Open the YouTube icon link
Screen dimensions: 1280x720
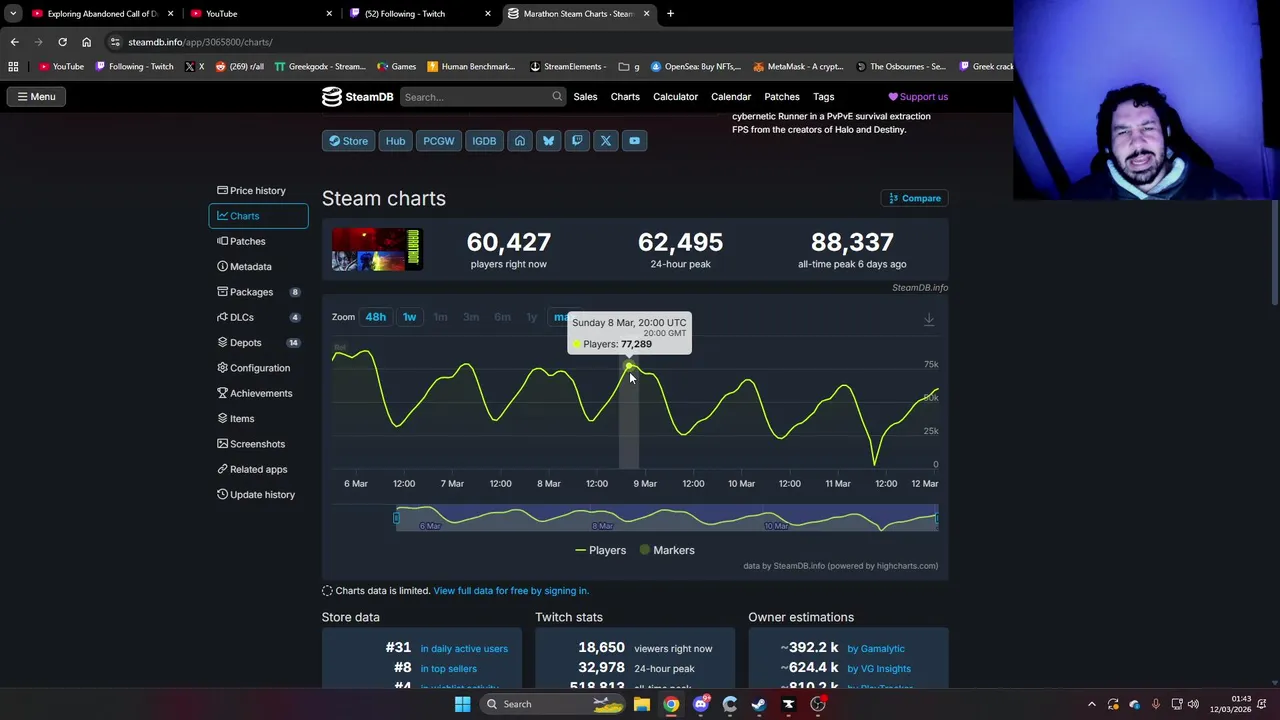click(x=634, y=141)
